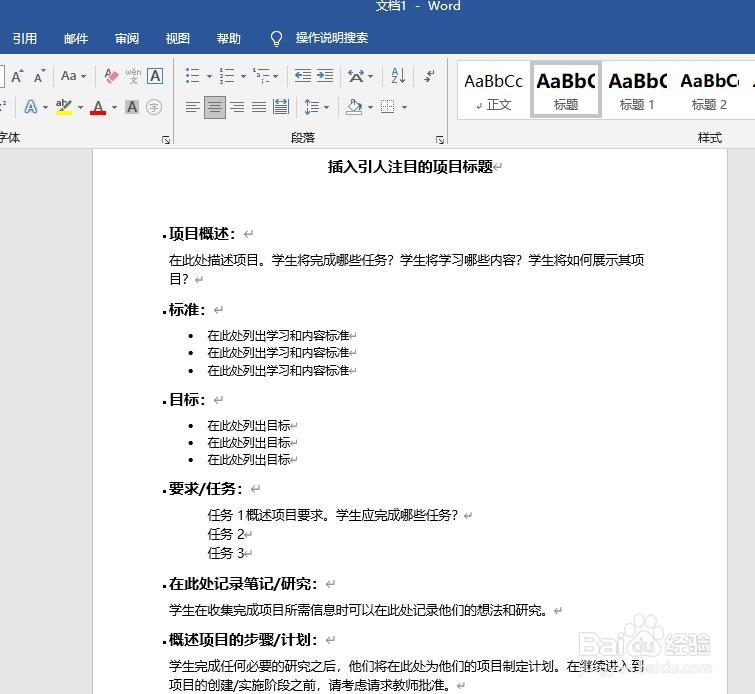
Task: Toggle Character Shading gray A icon
Action: (132, 106)
